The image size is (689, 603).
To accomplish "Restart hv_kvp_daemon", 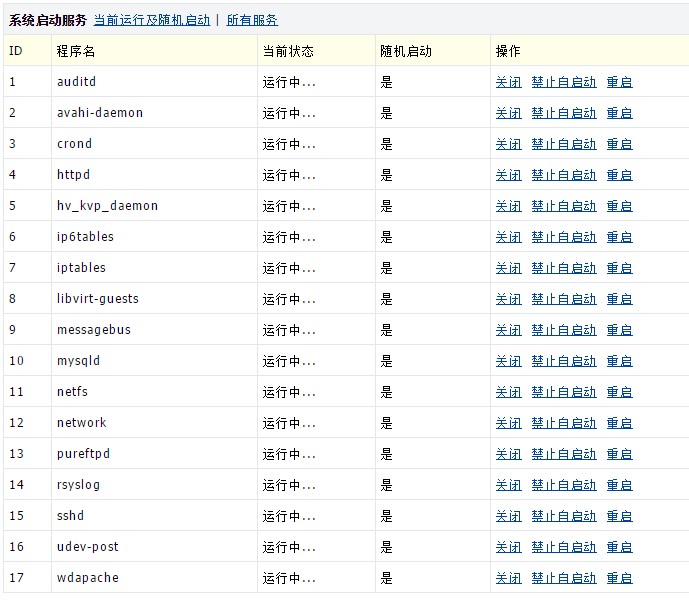I will click(619, 206).
